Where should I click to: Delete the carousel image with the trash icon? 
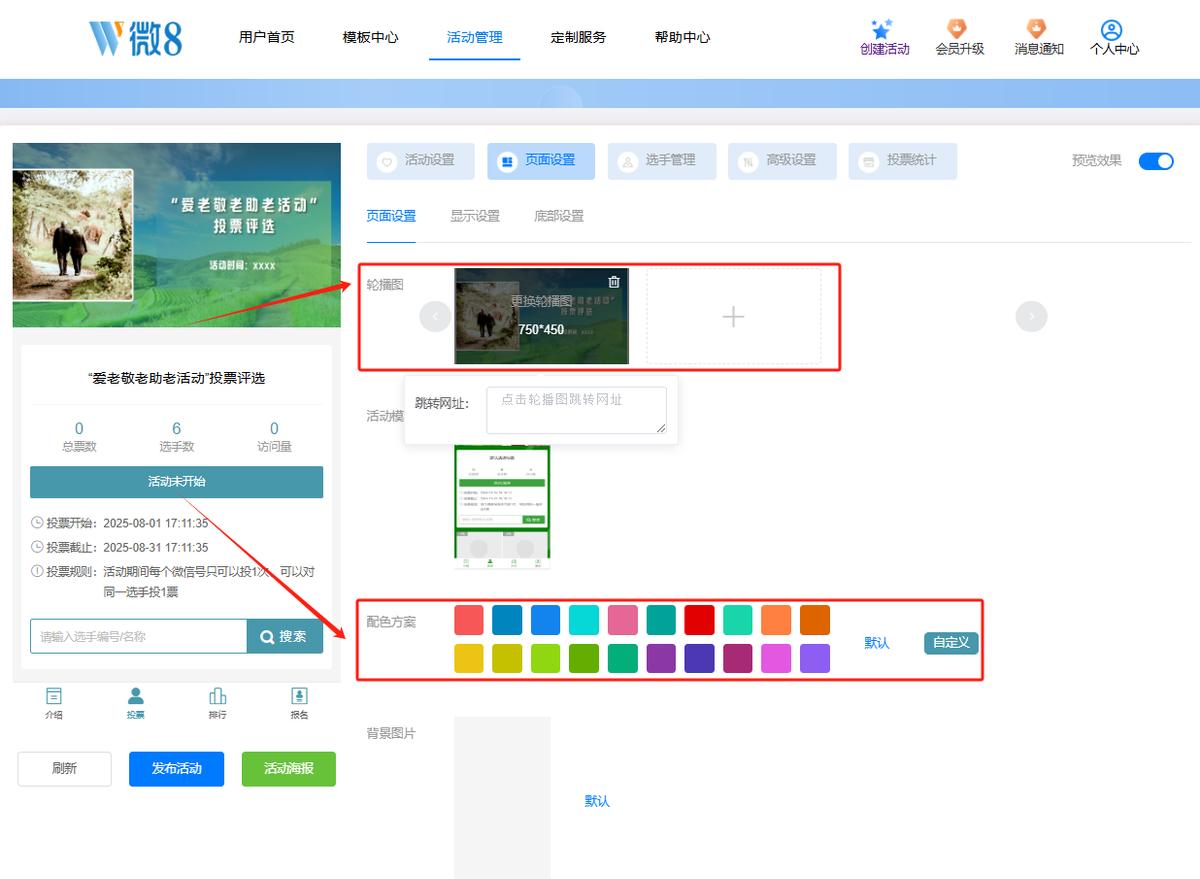click(614, 282)
